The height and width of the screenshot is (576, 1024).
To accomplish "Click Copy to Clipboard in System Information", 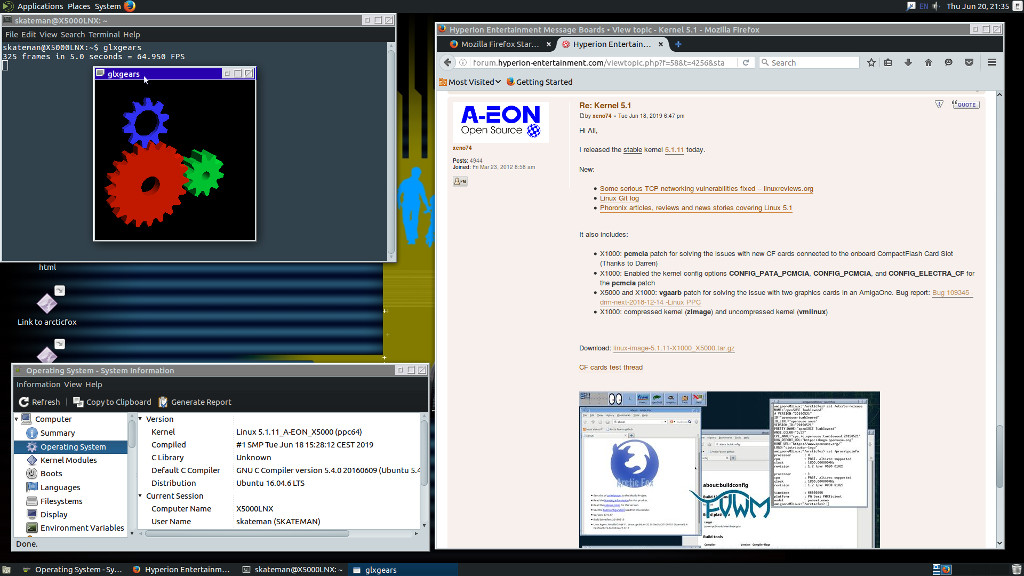I will tap(112, 402).
